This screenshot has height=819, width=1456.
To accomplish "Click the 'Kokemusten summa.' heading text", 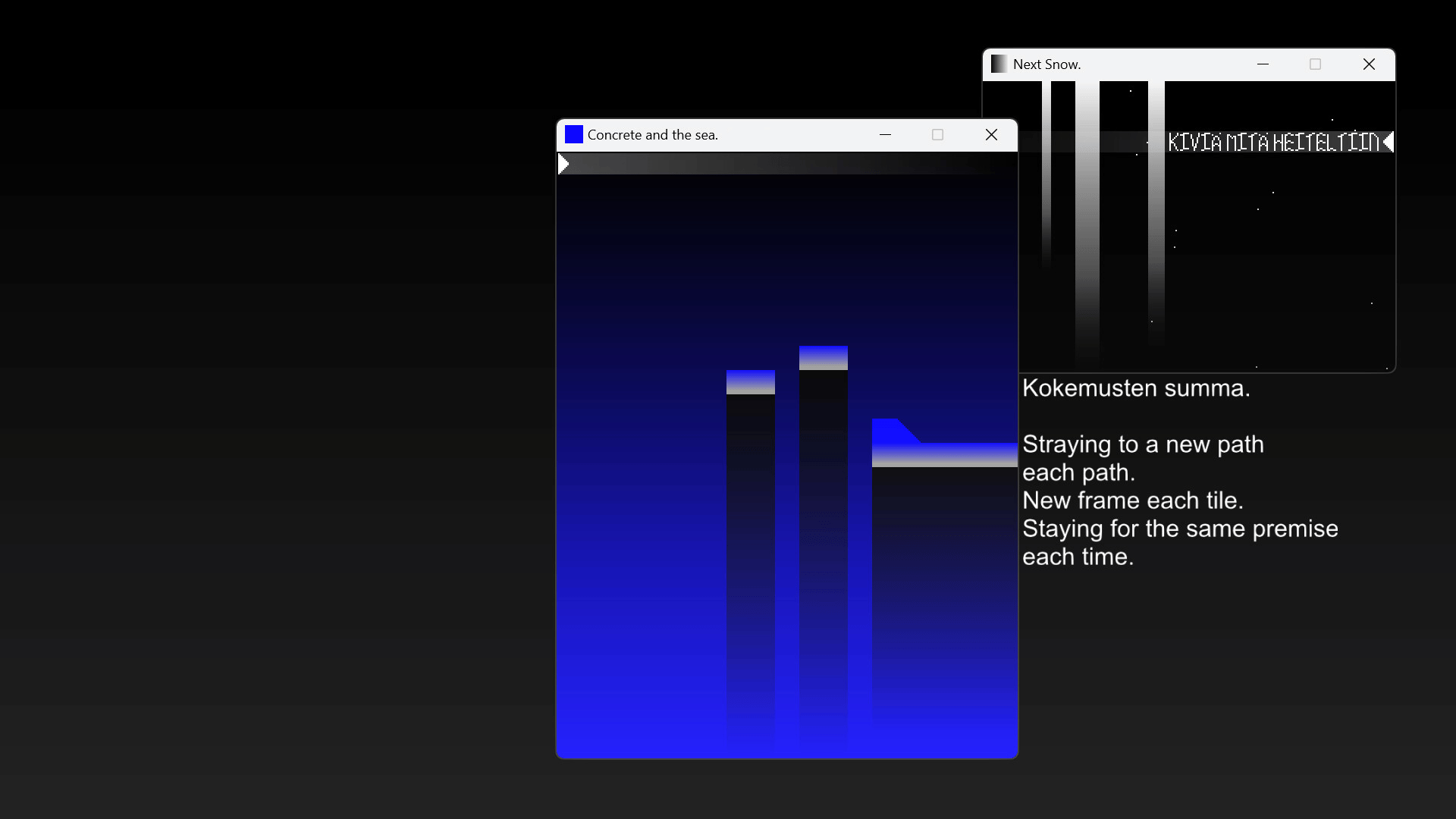I will (1135, 388).
